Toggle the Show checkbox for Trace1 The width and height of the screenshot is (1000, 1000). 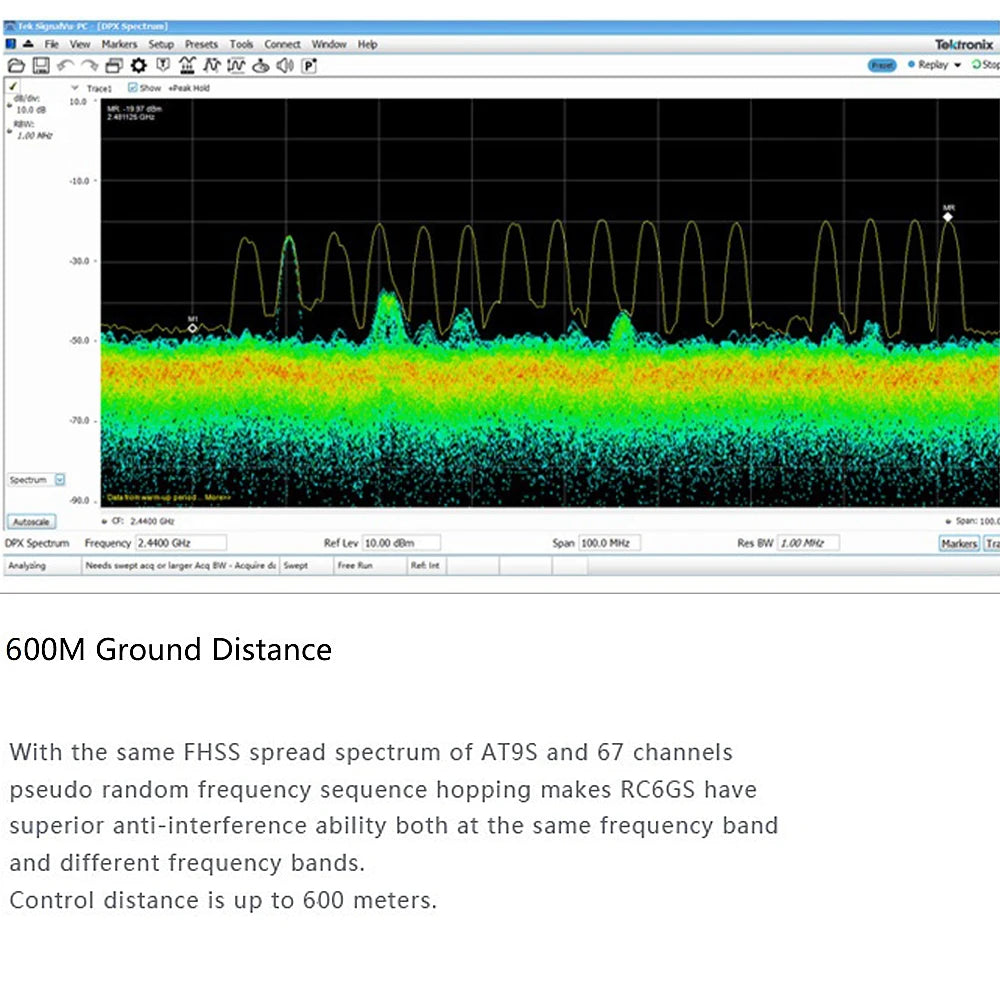tap(133, 88)
